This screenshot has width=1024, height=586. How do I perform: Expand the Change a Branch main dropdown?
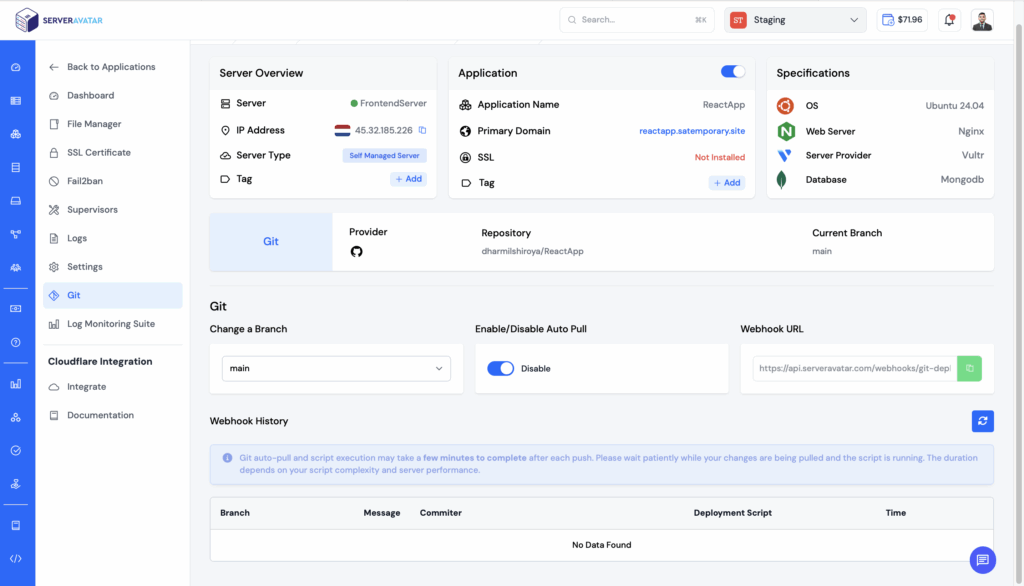(336, 368)
